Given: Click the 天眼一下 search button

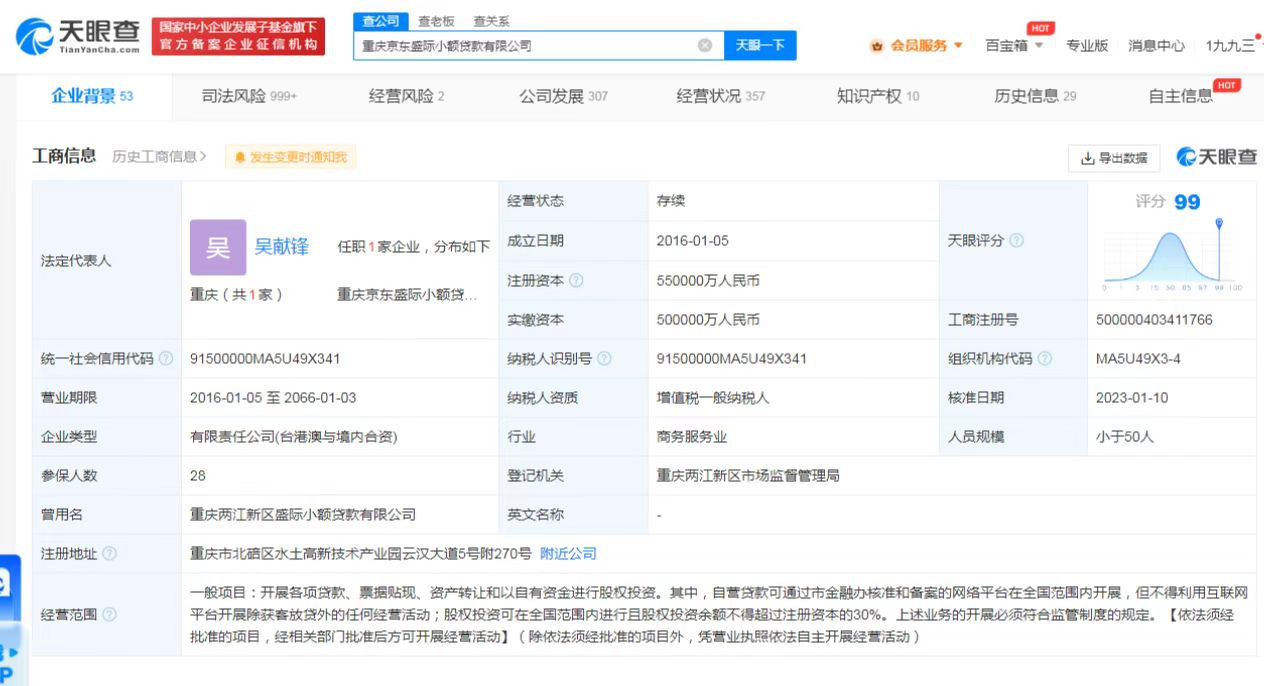Looking at the screenshot, I should (x=760, y=45).
